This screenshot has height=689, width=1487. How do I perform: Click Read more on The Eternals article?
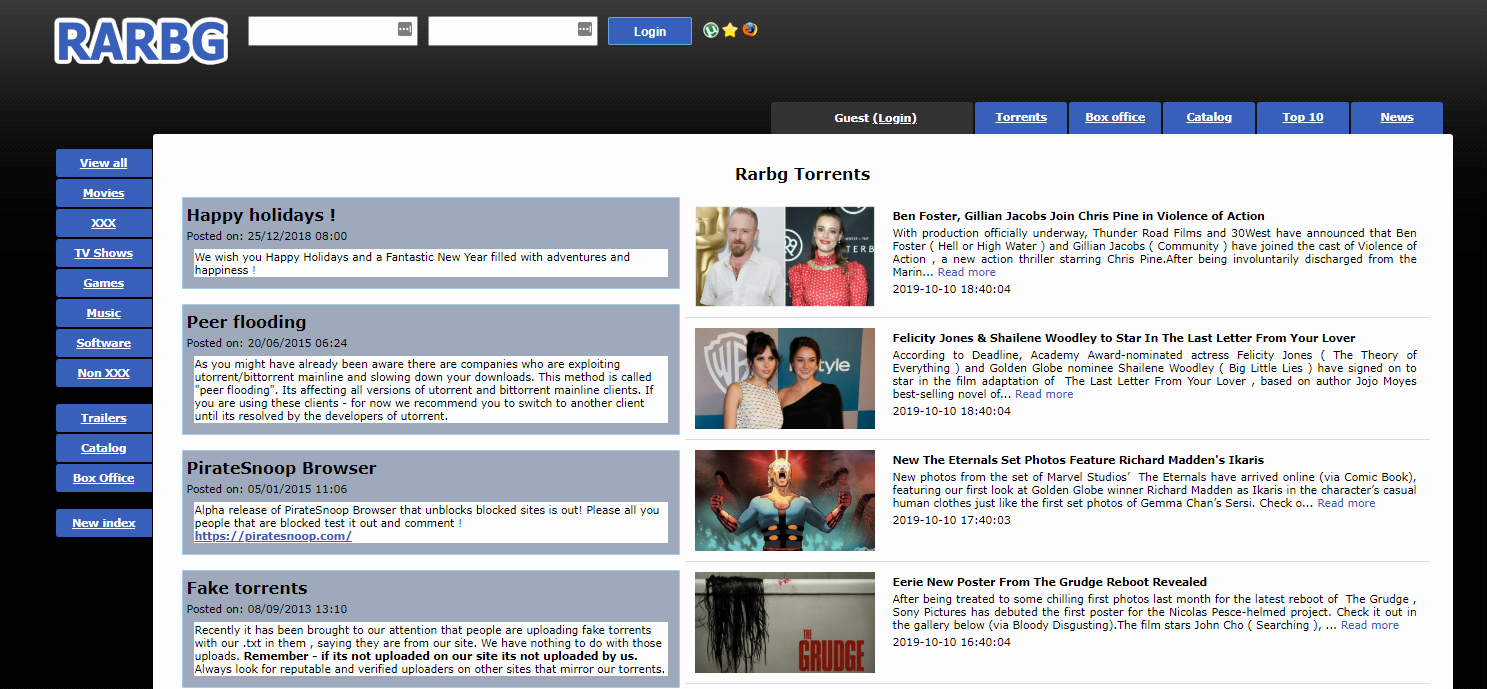coord(1346,503)
